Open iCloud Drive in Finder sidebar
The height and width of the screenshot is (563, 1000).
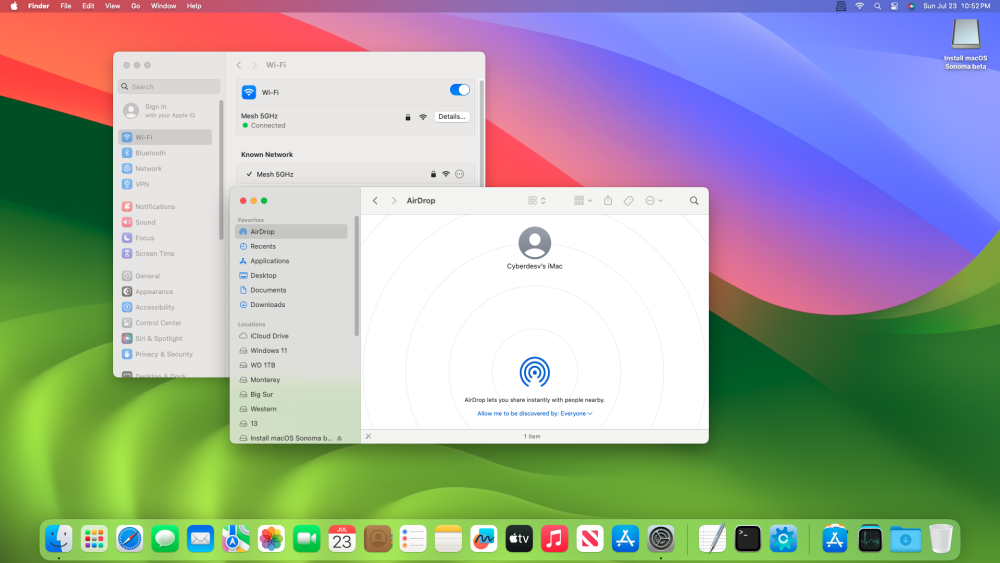point(291,336)
